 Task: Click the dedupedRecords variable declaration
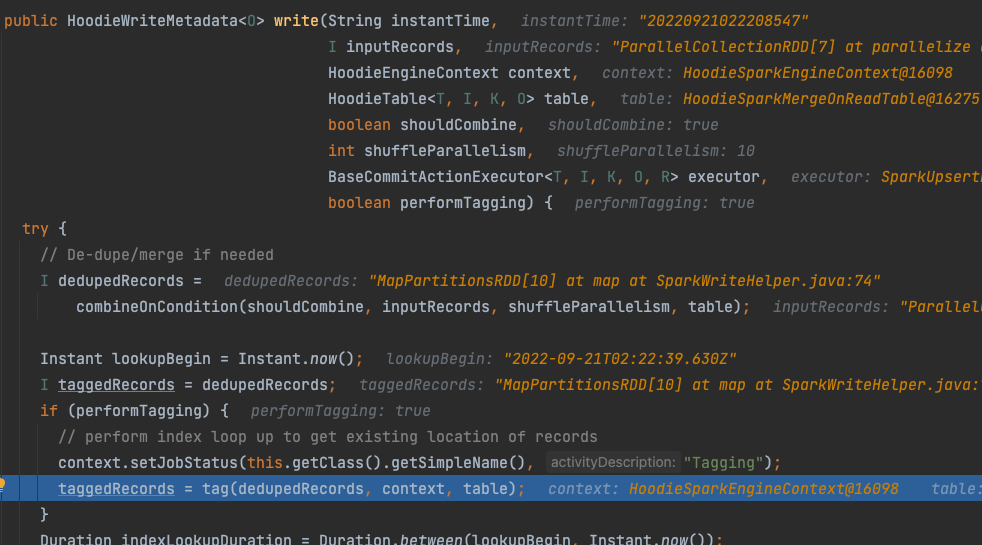(x=121, y=281)
